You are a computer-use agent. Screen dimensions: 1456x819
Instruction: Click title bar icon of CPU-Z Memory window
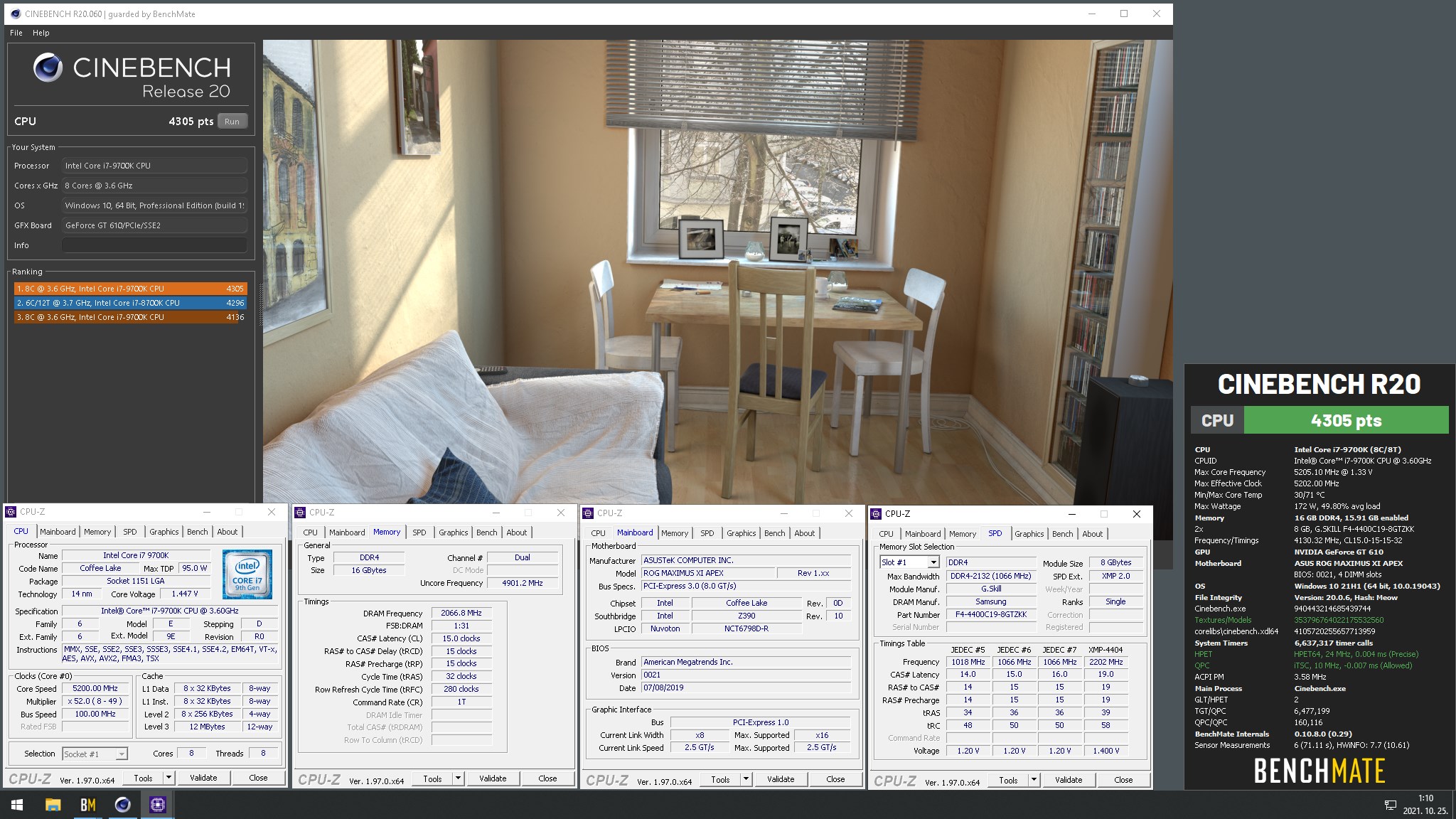click(300, 513)
